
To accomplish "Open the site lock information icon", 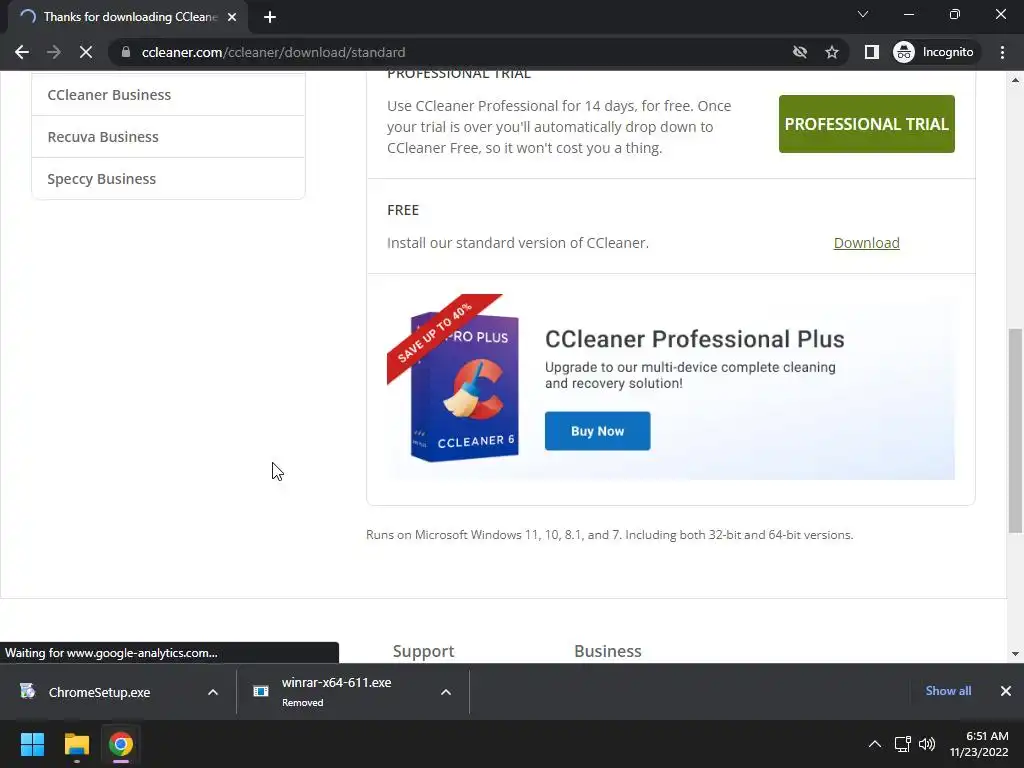I will tap(126, 52).
